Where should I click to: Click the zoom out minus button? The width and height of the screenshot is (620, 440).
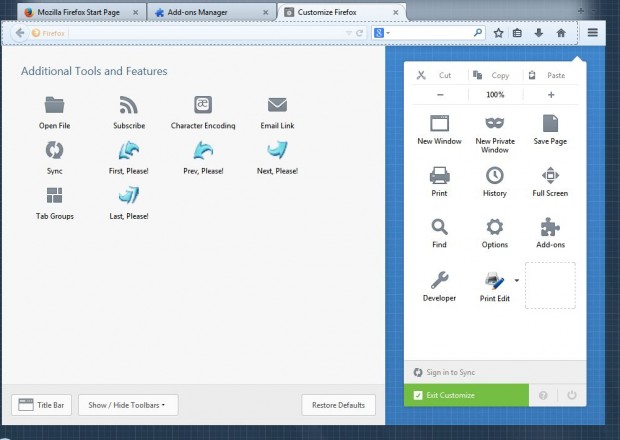[x=440, y=95]
